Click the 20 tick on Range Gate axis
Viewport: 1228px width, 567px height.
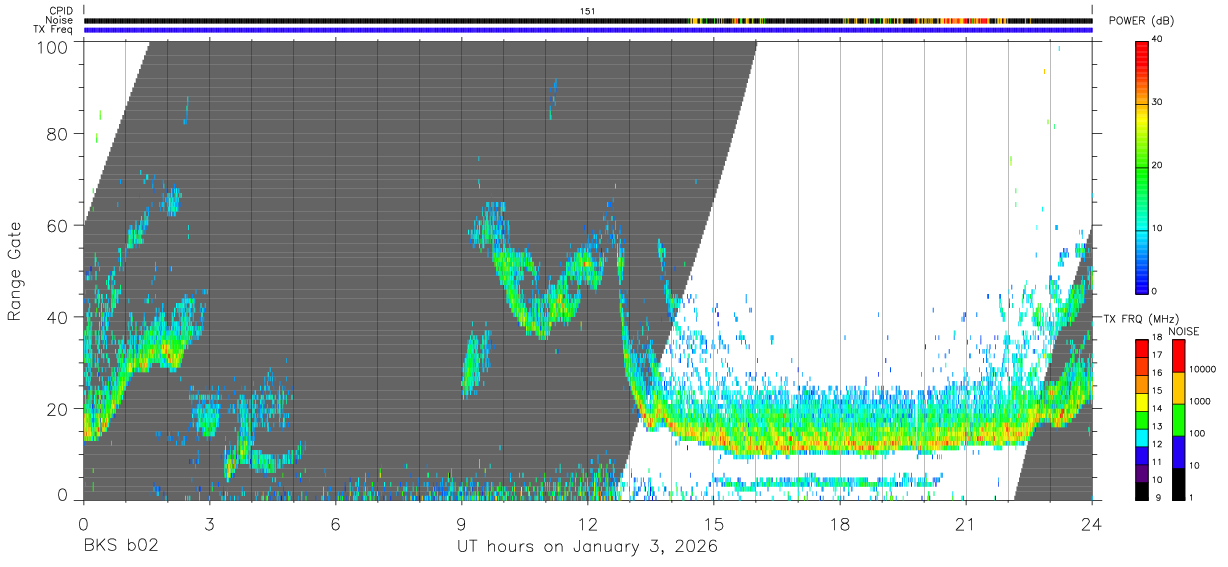58,409
